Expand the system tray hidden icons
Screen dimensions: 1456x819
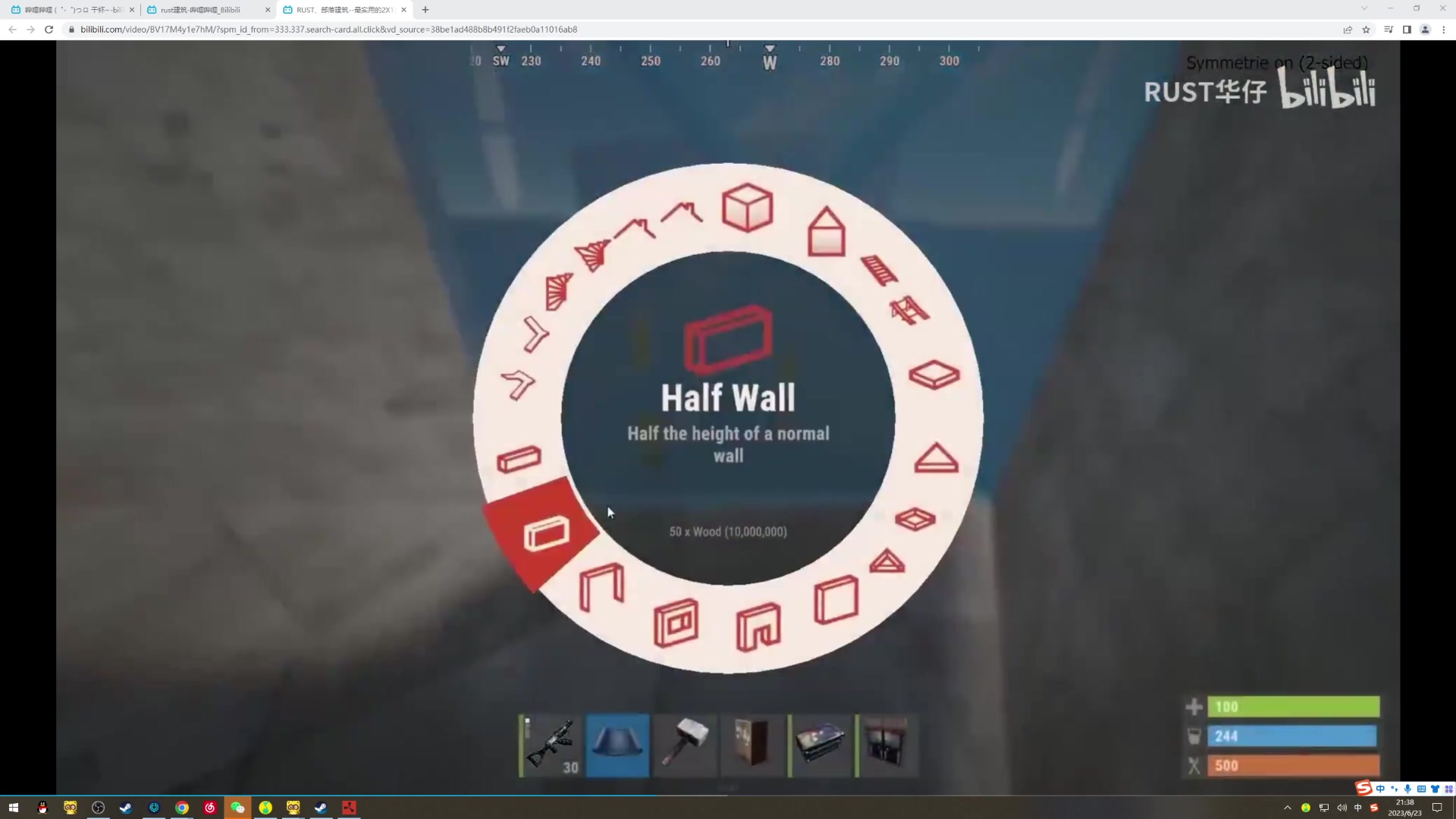[1287, 808]
